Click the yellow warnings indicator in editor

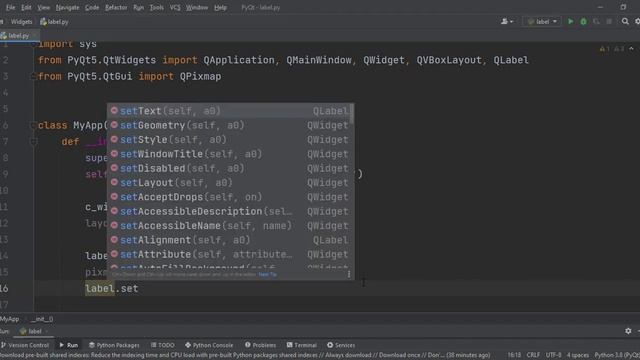coord(604,49)
